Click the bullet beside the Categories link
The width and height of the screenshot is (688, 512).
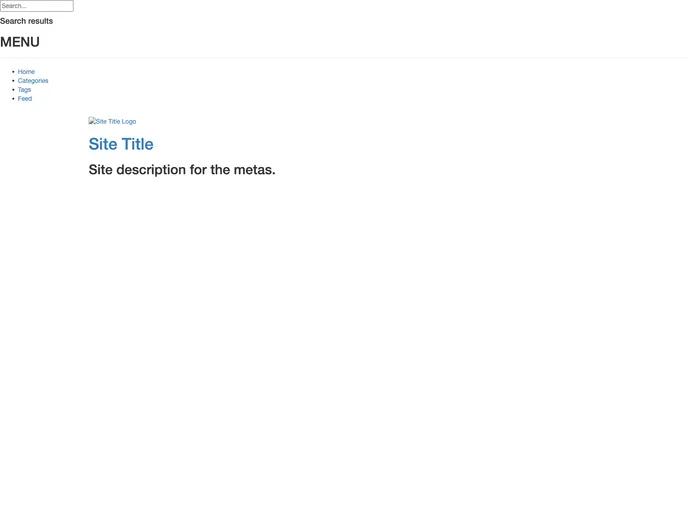point(13,81)
